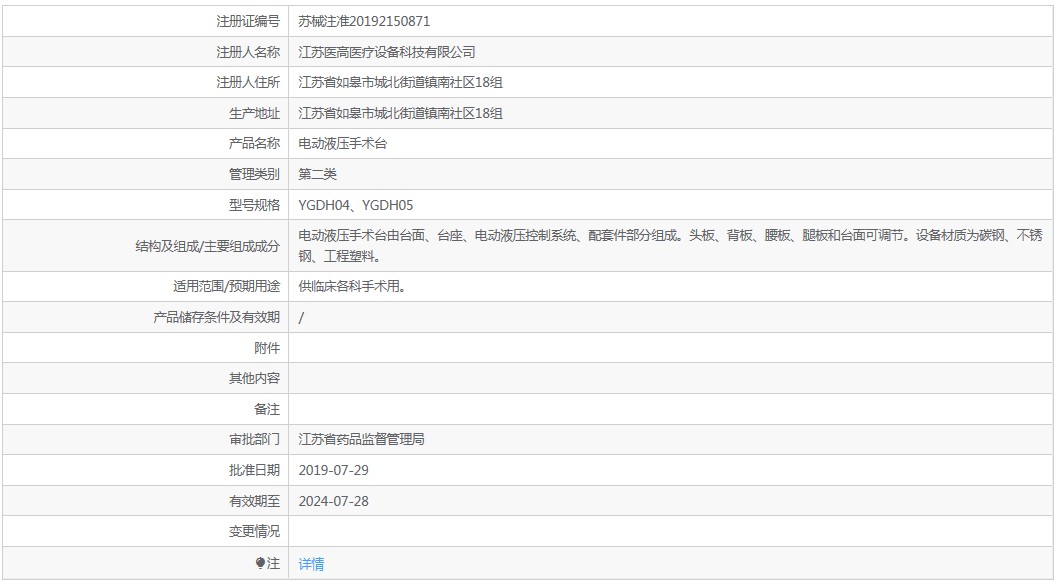Select model value YGDH04、YGDH05
This screenshot has width=1055, height=583.
[356, 205]
